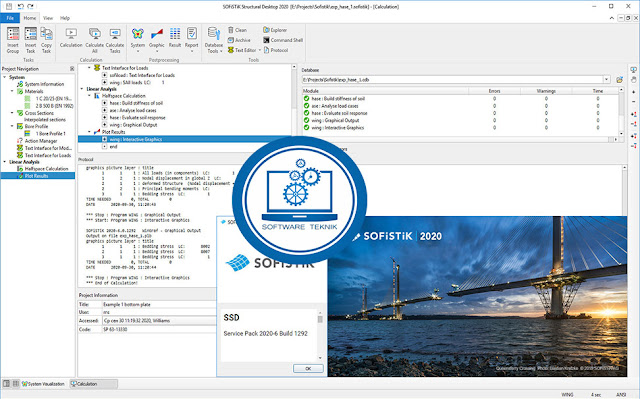Open the Help ribbon tab

(65, 18)
